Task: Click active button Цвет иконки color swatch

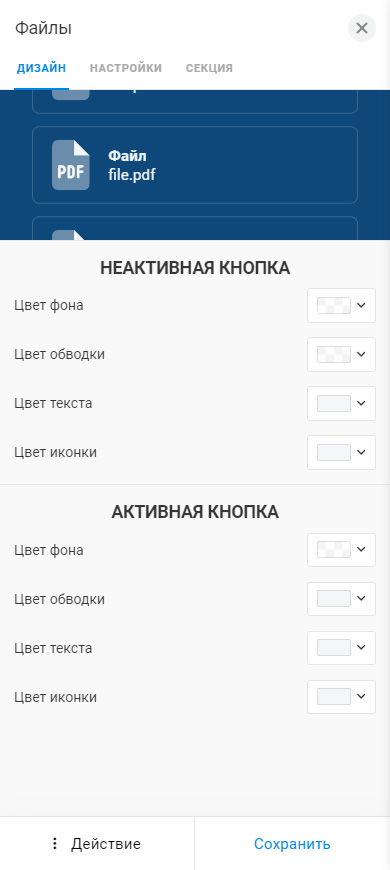Action: (334, 696)
